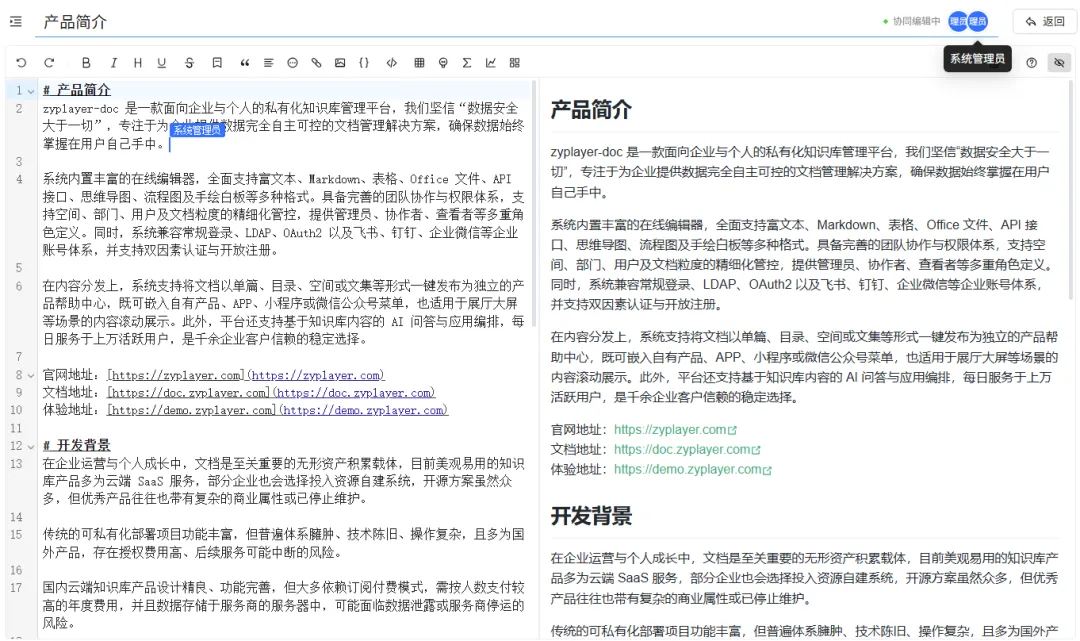1080x641 pixels.
Task: Click editor paragraph starting 在内容分发上
Action: pos(283,313)
